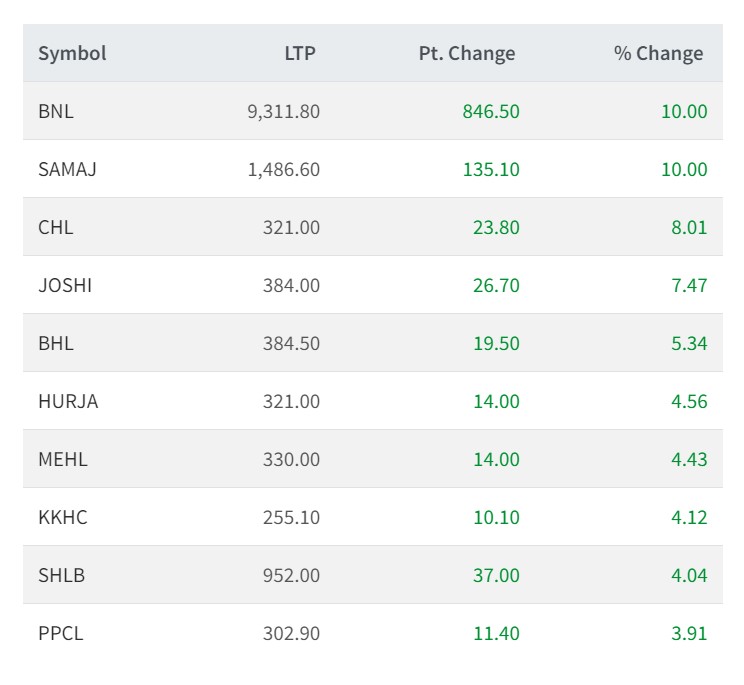Screen dimensions: 744x685
Task: Sort by the LTP column header
Action: point(300,54)
